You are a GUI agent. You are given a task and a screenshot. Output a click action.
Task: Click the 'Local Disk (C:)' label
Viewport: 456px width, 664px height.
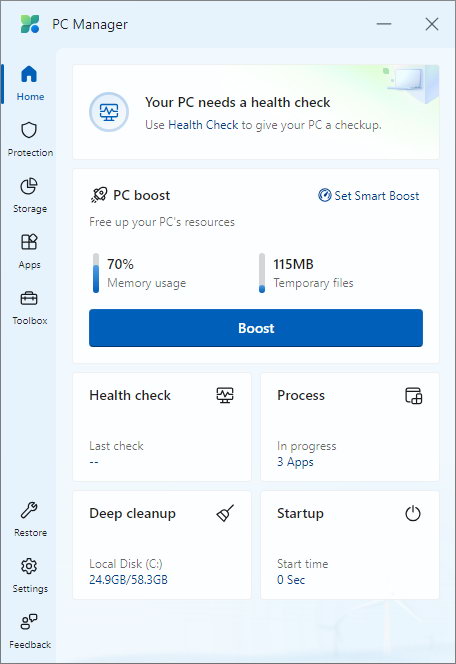126,564
